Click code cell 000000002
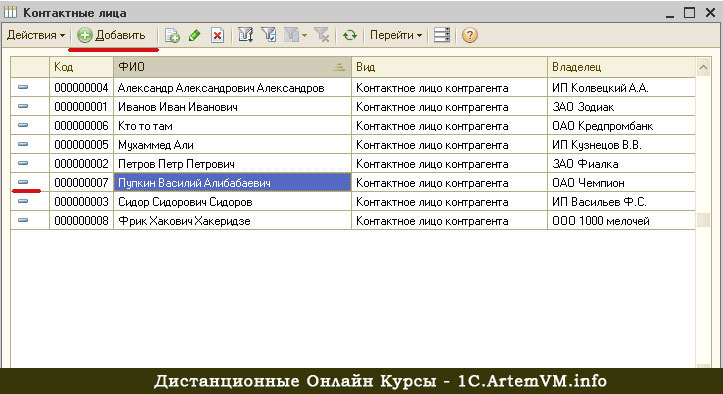723x394 pixels. tap(81, 163)
